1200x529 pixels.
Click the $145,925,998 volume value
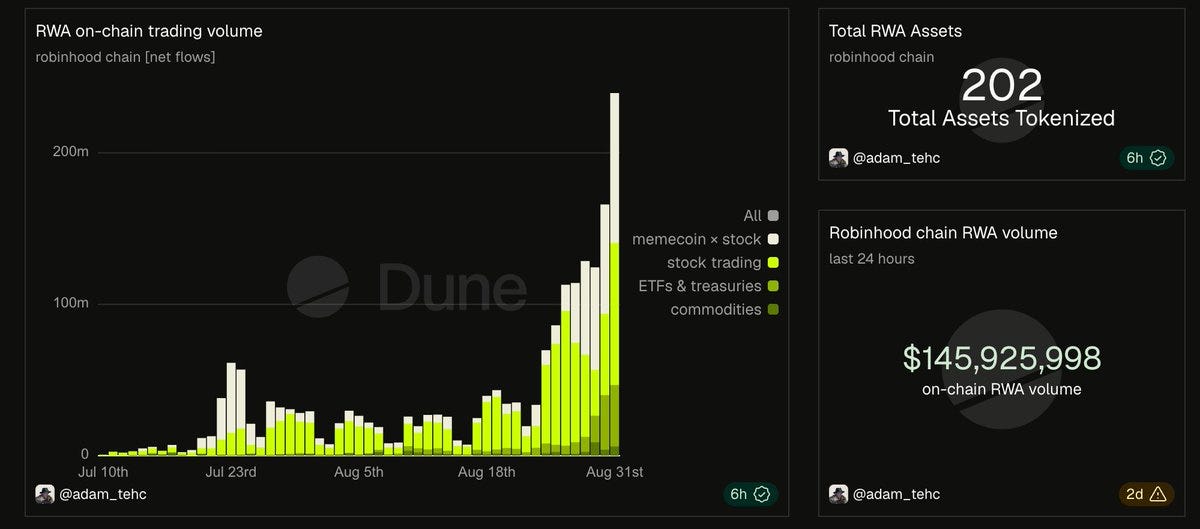click(1001, 358)
